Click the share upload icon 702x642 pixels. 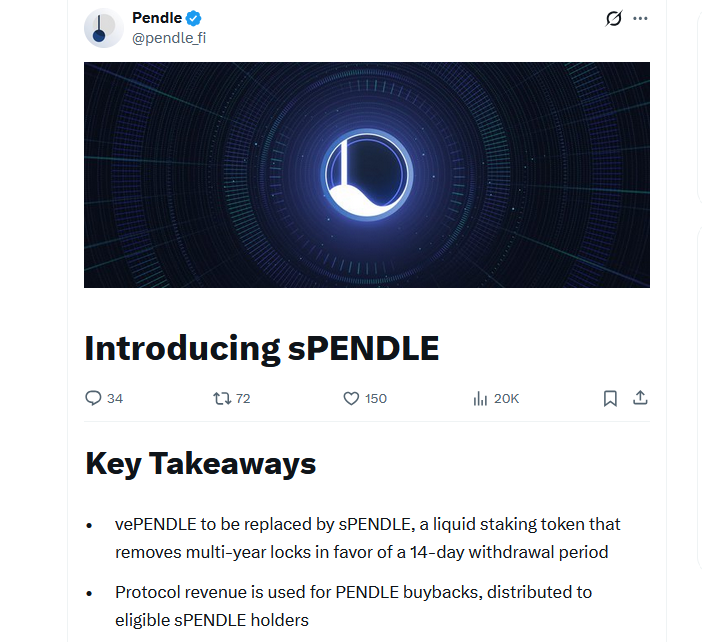641,398
